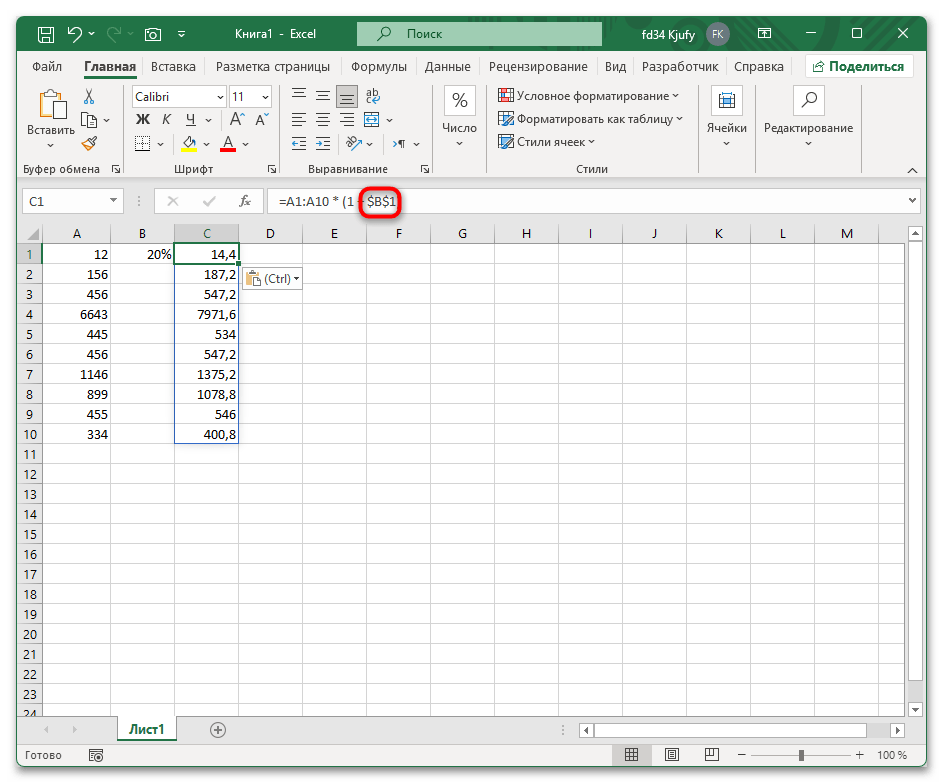Apply cell borders icon
The image size is (943, 783).
[x=143, y=144]
